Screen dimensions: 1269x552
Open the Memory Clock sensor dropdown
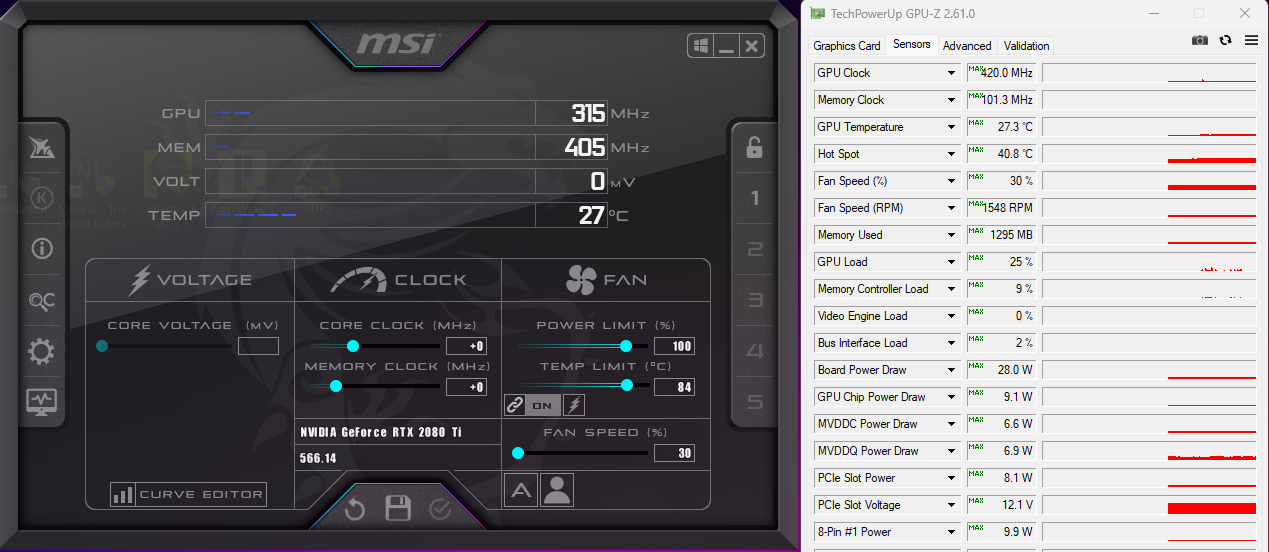pos(951,100)
